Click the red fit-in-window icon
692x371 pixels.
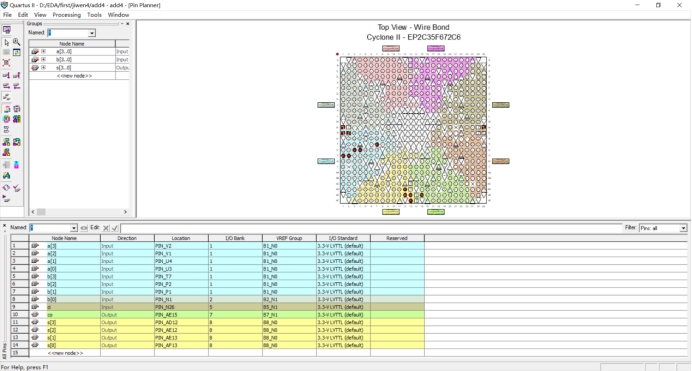(6, 63)
